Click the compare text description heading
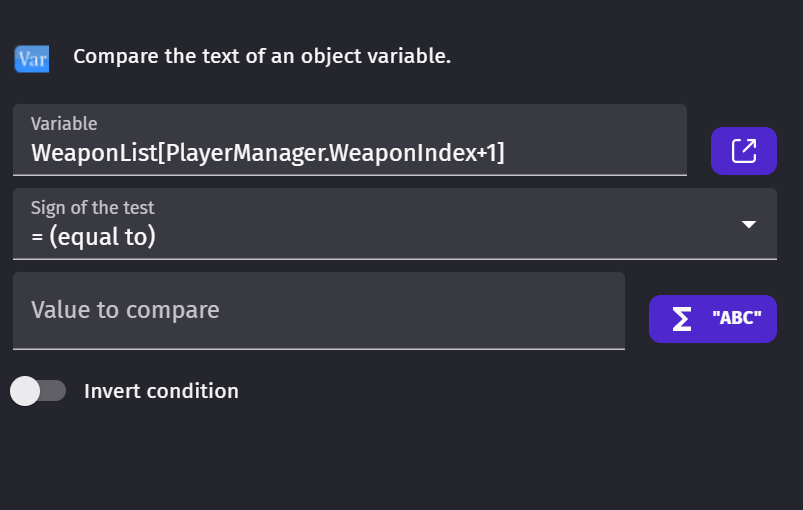The width and height of the screenshot is (803, 510). [x=262, y=56]
